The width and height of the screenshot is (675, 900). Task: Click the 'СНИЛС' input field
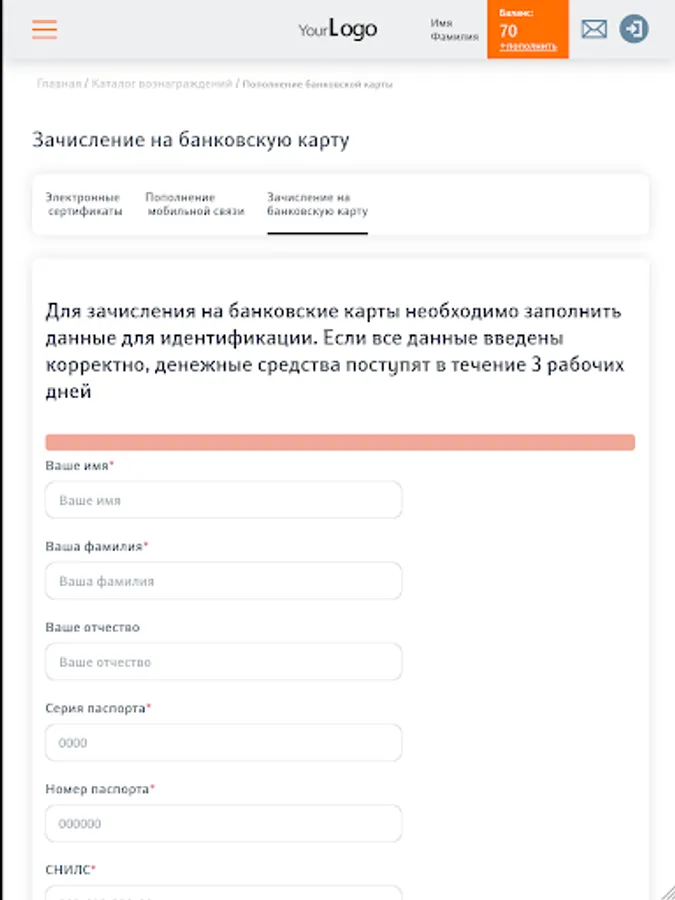click(x=223, y=892)
